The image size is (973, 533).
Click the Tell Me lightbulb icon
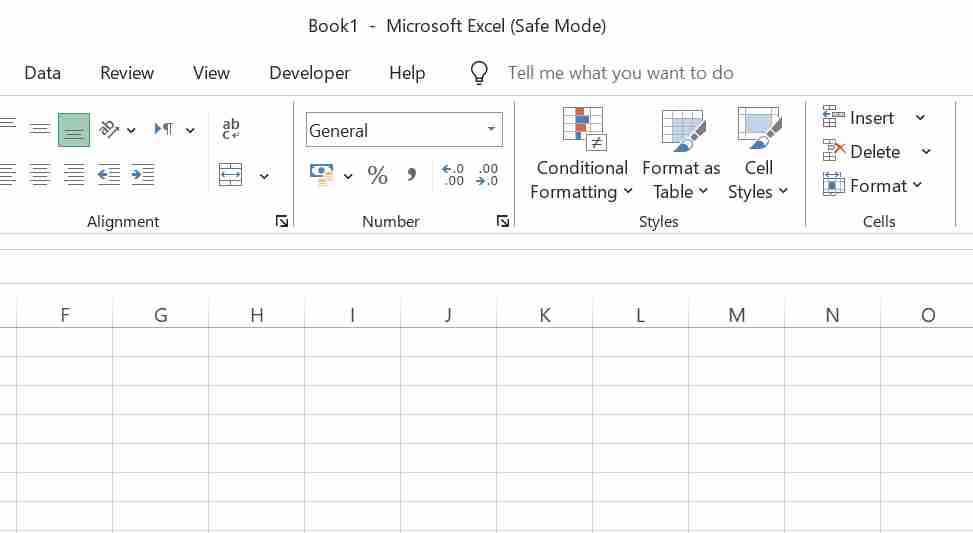(479, 73)
